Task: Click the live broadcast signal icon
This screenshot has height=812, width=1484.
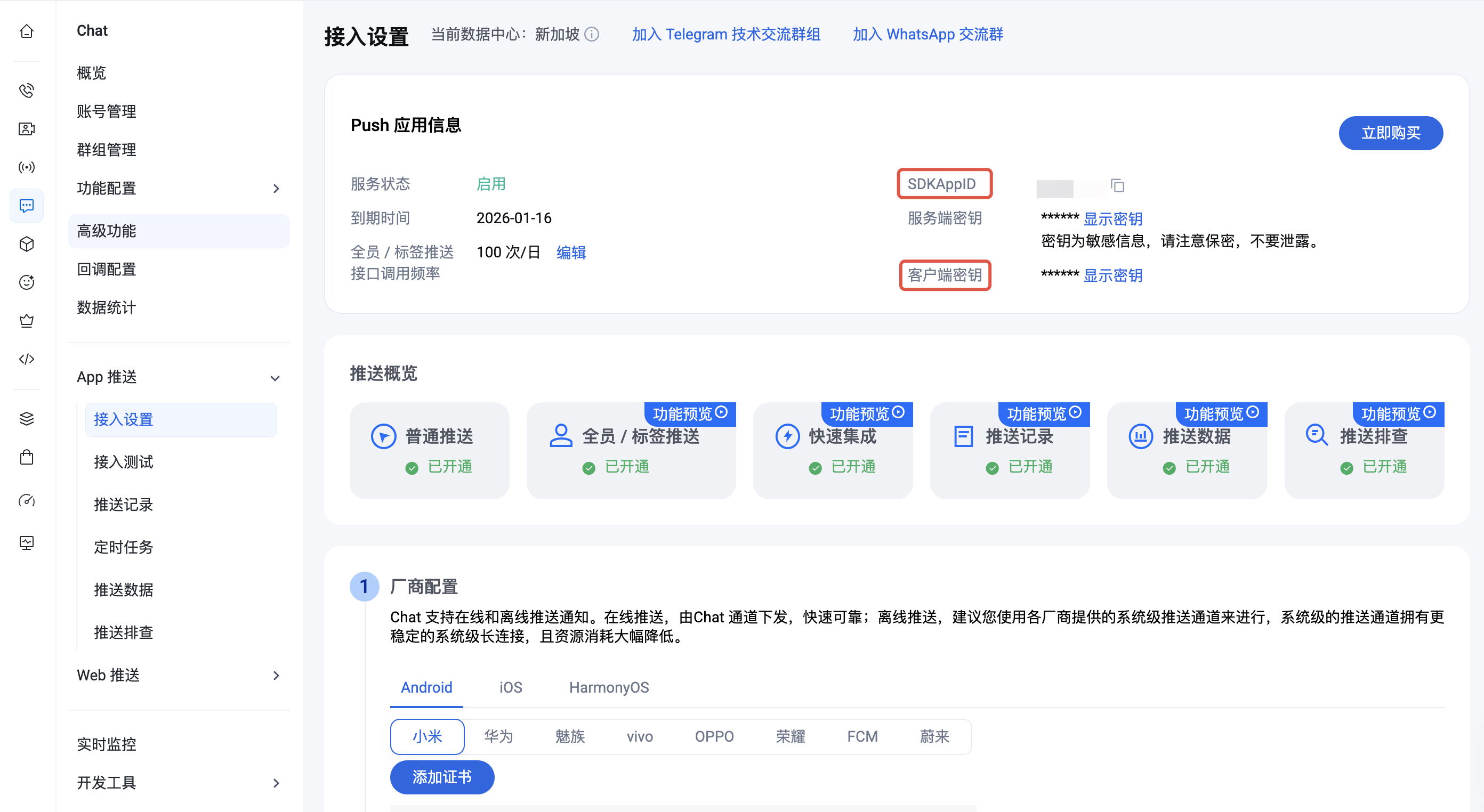Action: pyautogui.click(x=27, y=168)
